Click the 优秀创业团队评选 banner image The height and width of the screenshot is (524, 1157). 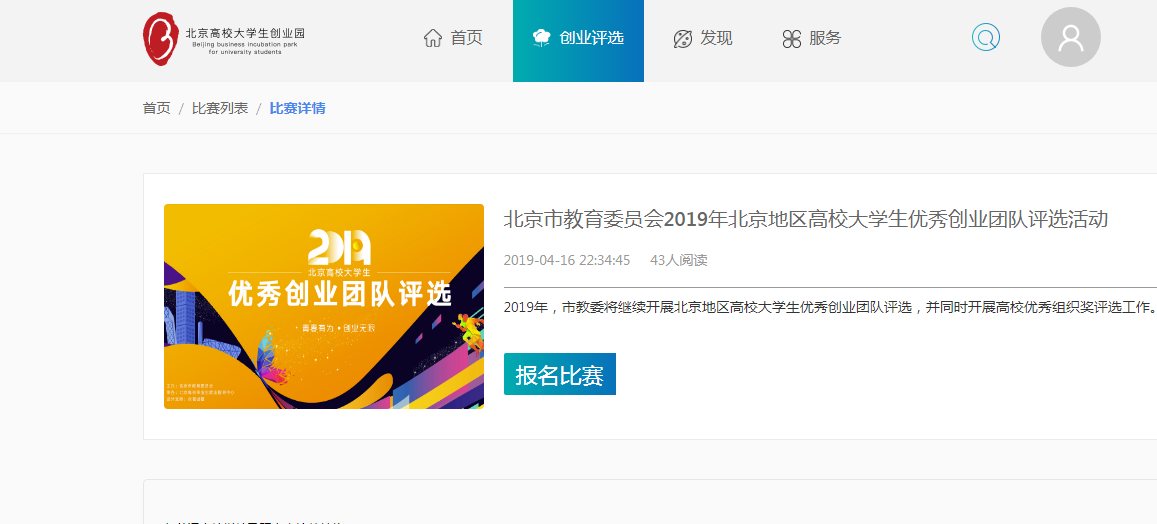(x=324, y=307)
